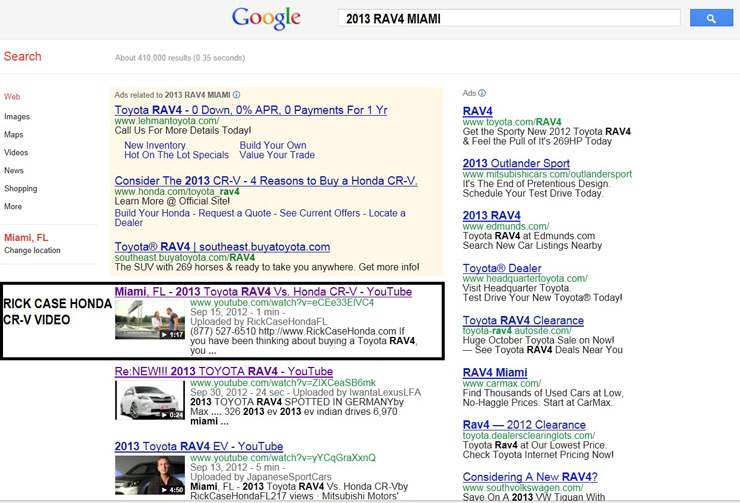Open Hot On The Lot Specials sitelink

[177, 155]
